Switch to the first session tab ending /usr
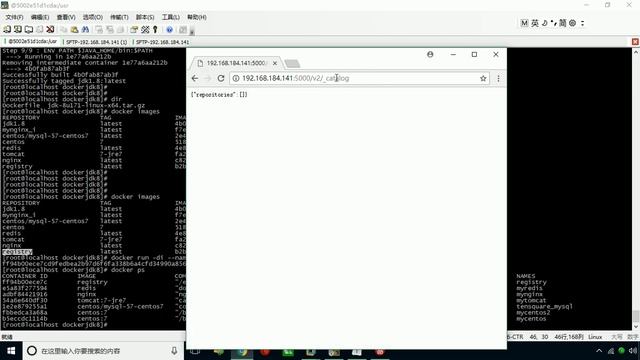640x360 pixels. coord(32,42)
